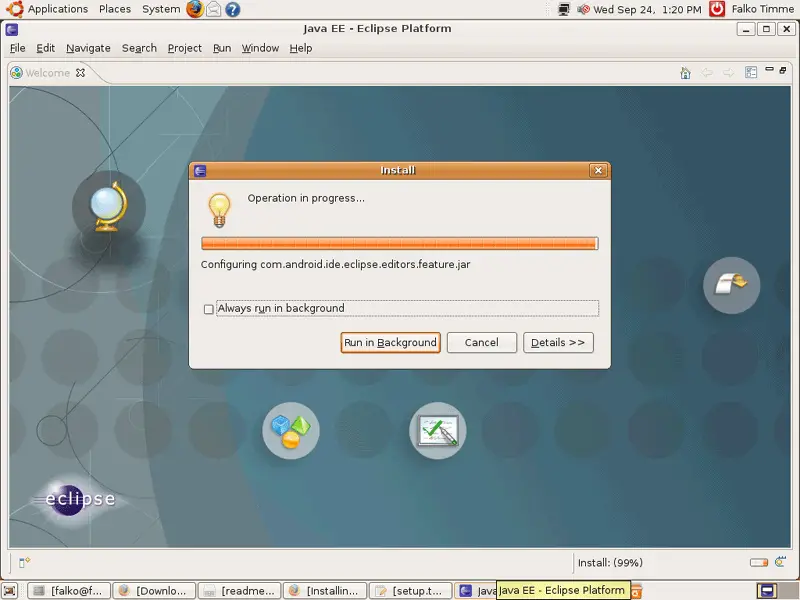Open the Edit menu
The height and width of the screenshot is (600, 800).
coord(45,48)
